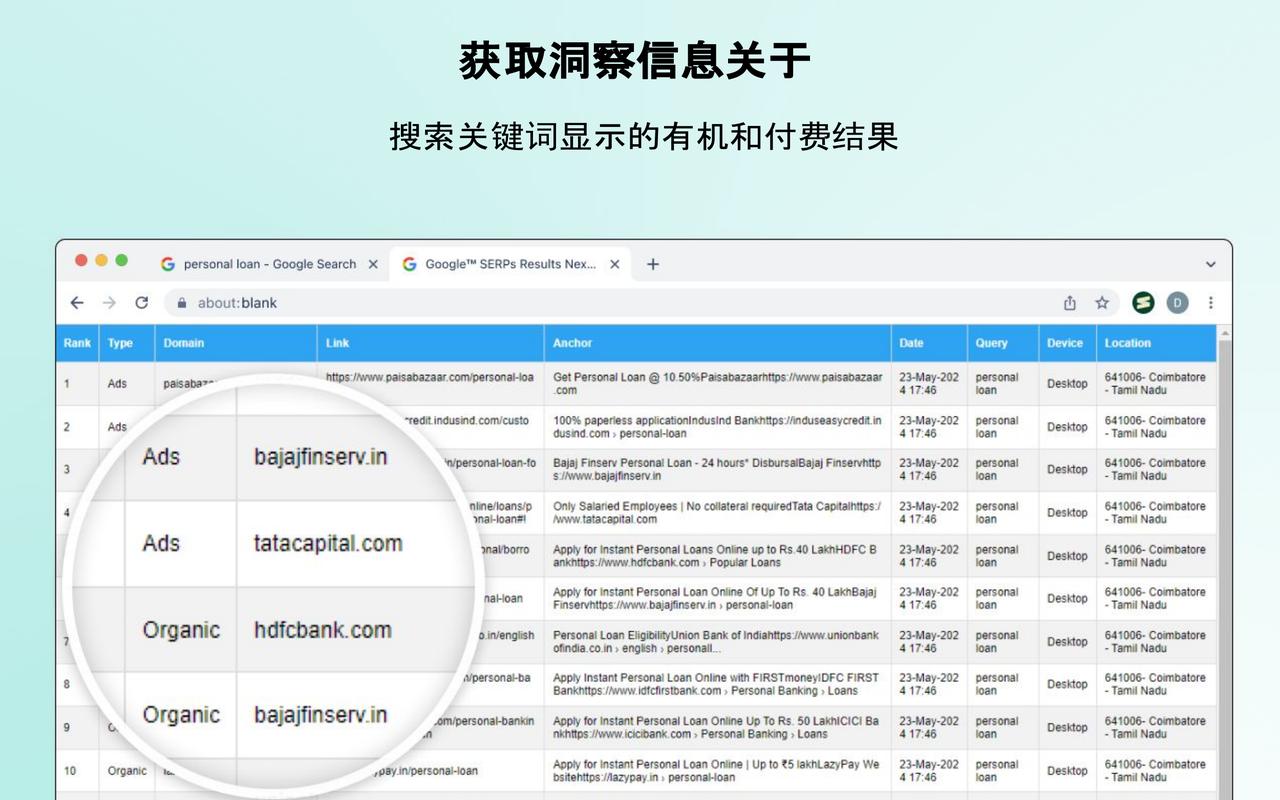Click the share icon in the address bar

pos(1070,303)
